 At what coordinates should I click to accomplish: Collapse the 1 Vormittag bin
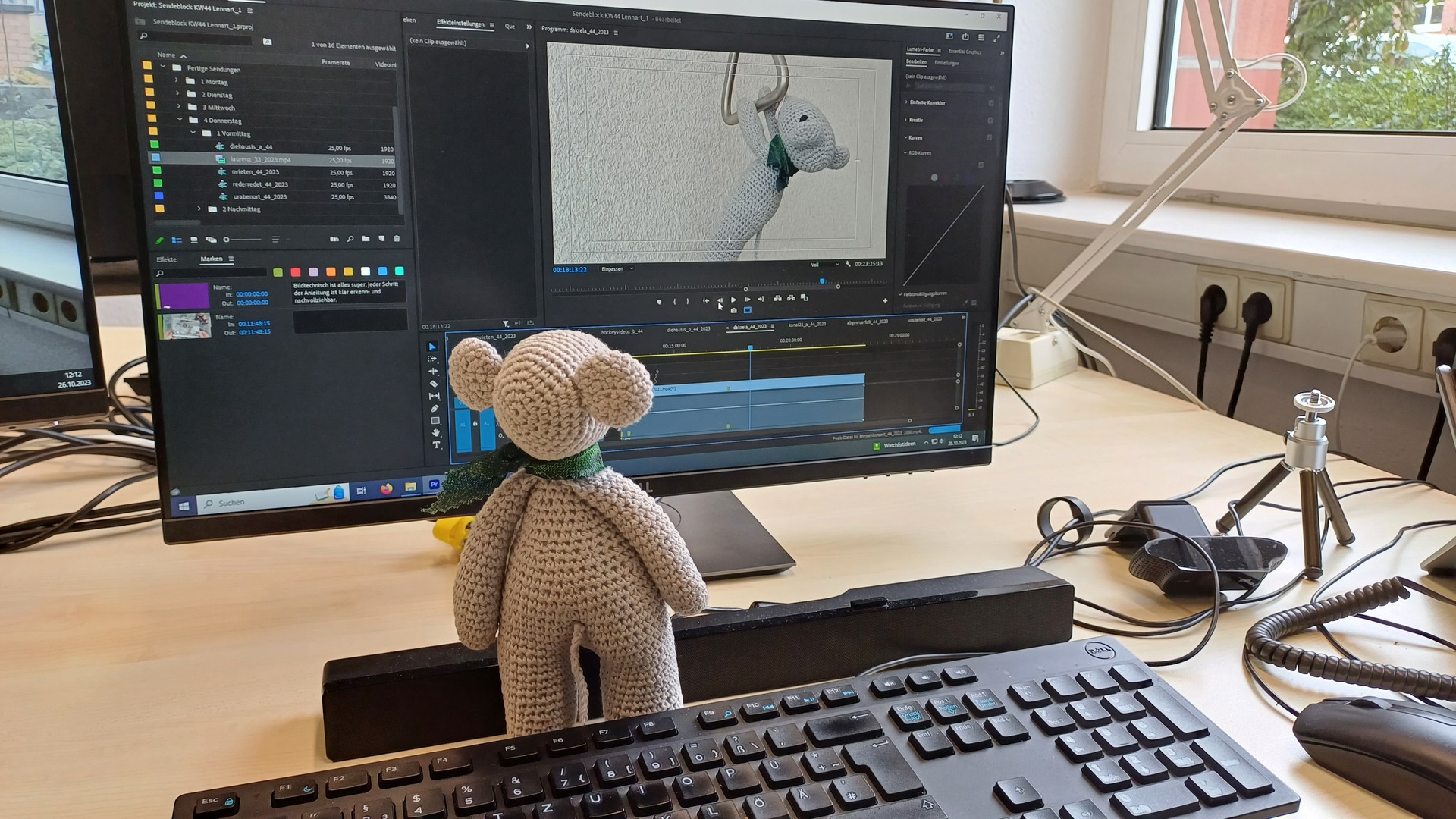click(193, 133)
